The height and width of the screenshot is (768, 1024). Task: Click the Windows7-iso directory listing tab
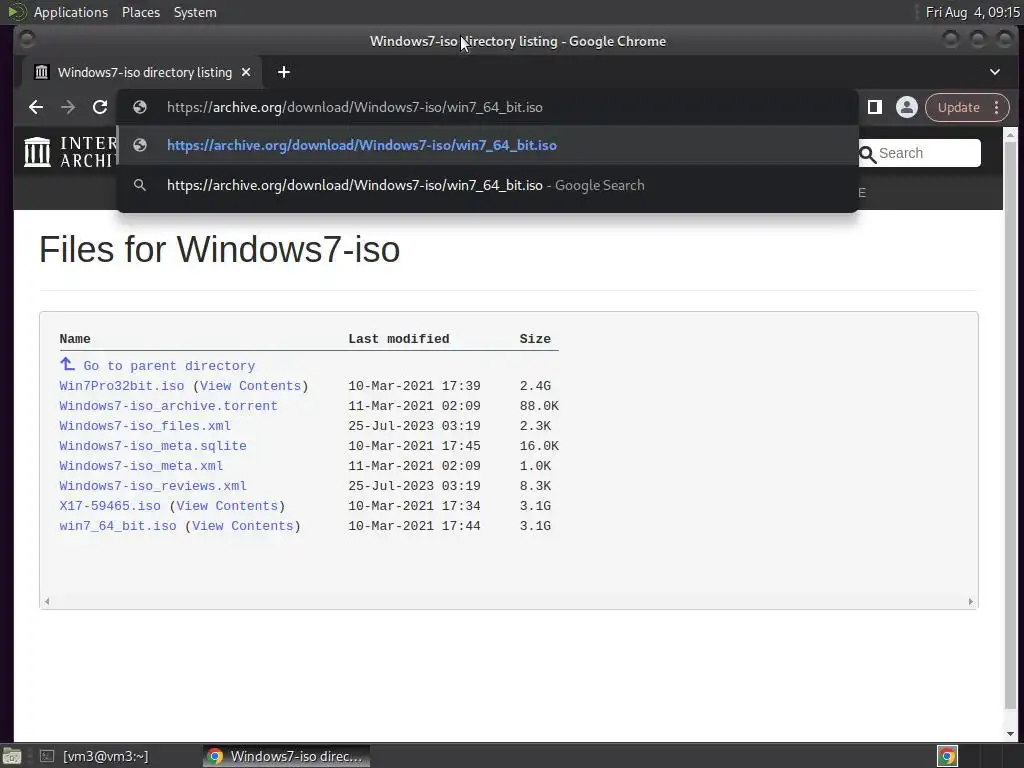click(142, 72)
